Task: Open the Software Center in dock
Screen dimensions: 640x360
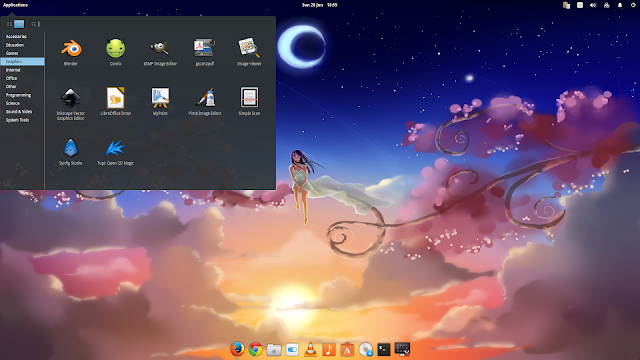Action: tap(347, 349)
